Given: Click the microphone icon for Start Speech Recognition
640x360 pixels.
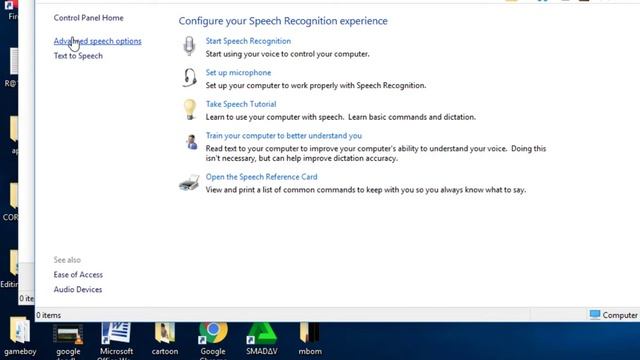Looking at the screenshot, I should click(x=189, y=46).
